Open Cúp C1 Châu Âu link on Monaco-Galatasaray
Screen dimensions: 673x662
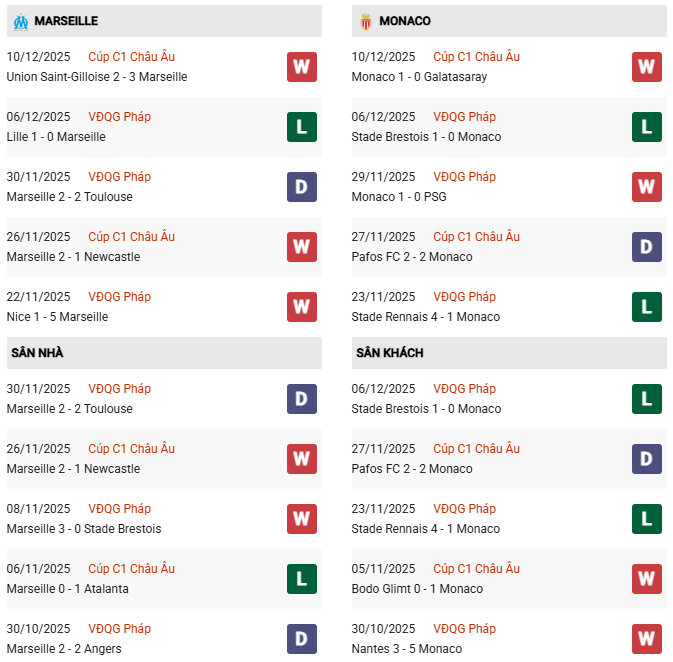476,57
